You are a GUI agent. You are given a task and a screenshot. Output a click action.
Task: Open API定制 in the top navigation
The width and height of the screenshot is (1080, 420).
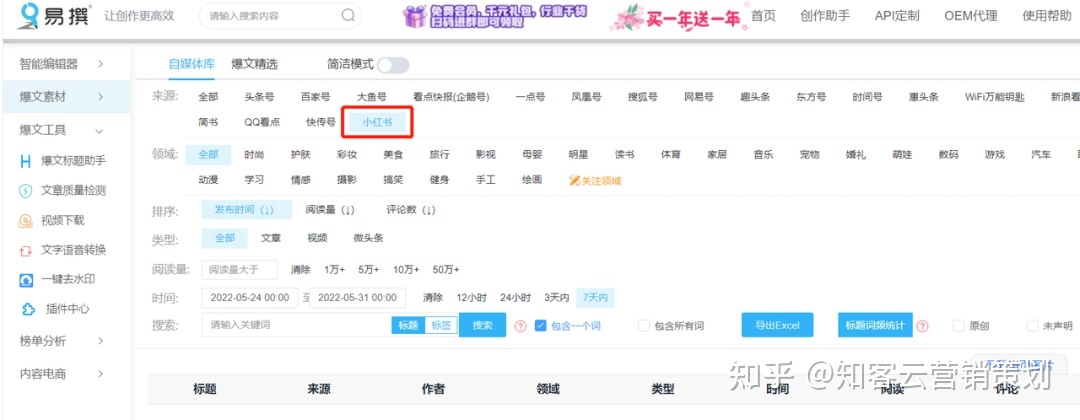click(x=897, y=16)
